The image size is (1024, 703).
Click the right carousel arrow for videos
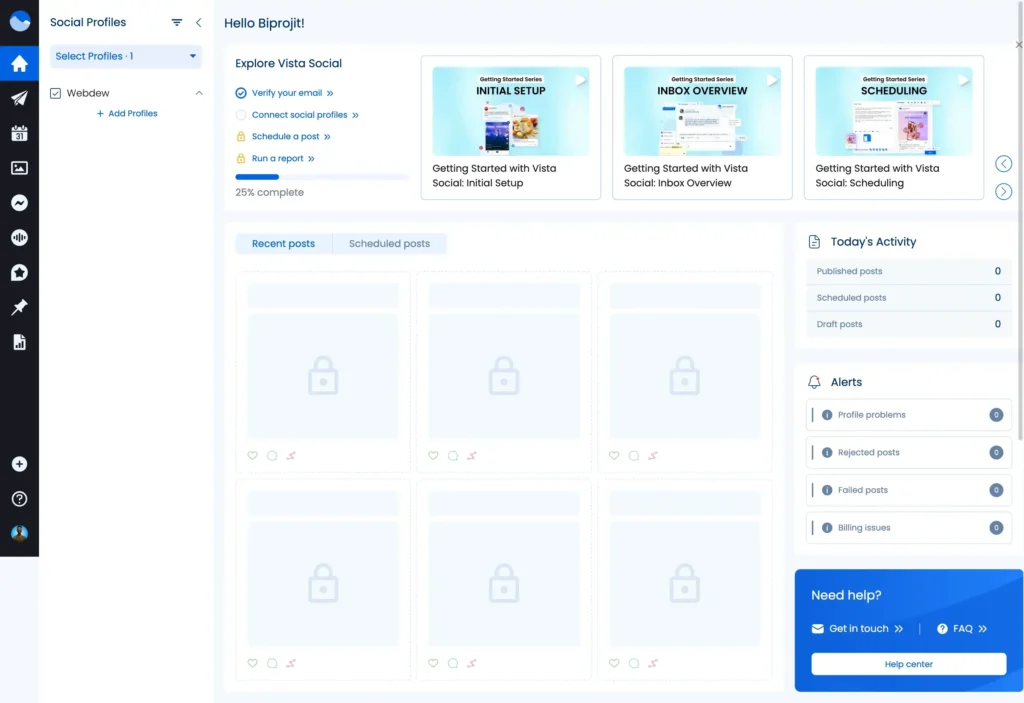pos(1004,190)
